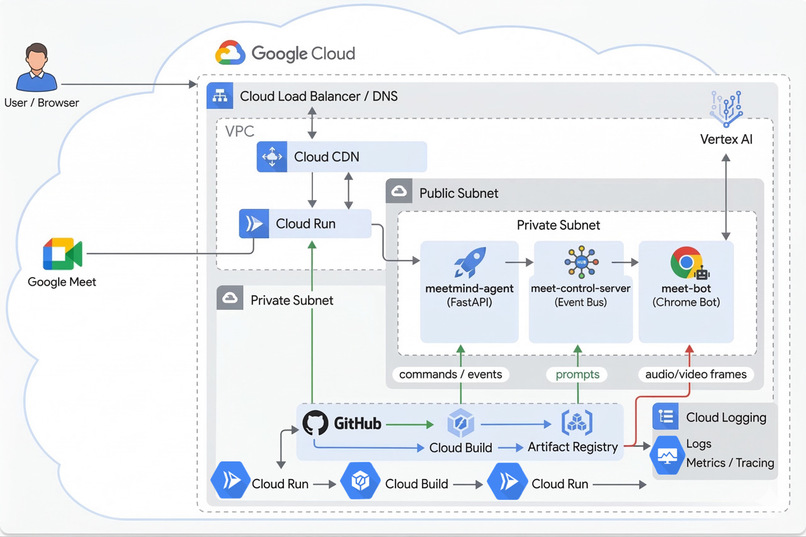Screen dimensions: 806x537
Task: Click the "Public Subnet" label
Action: (459, 193)
